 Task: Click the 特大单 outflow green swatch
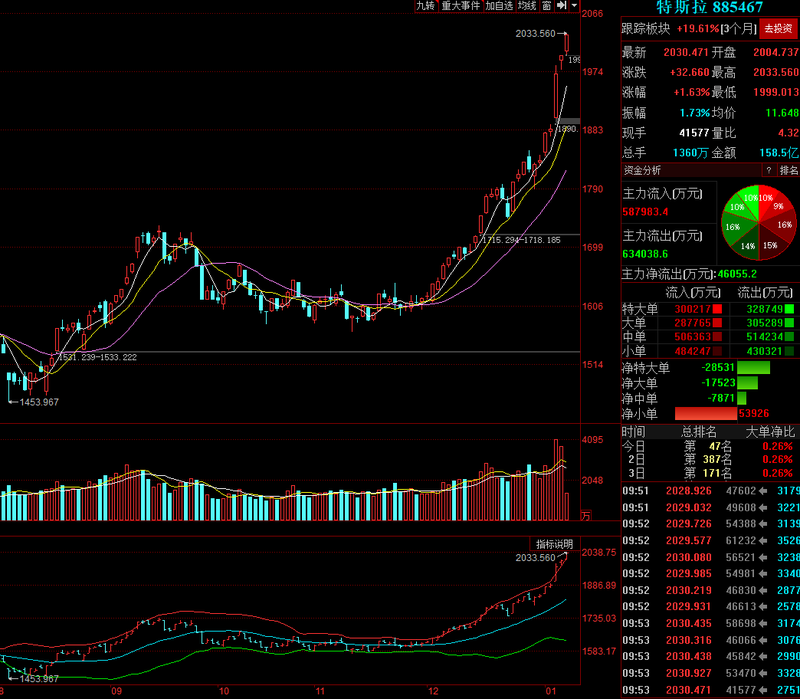tap(789, 309)
